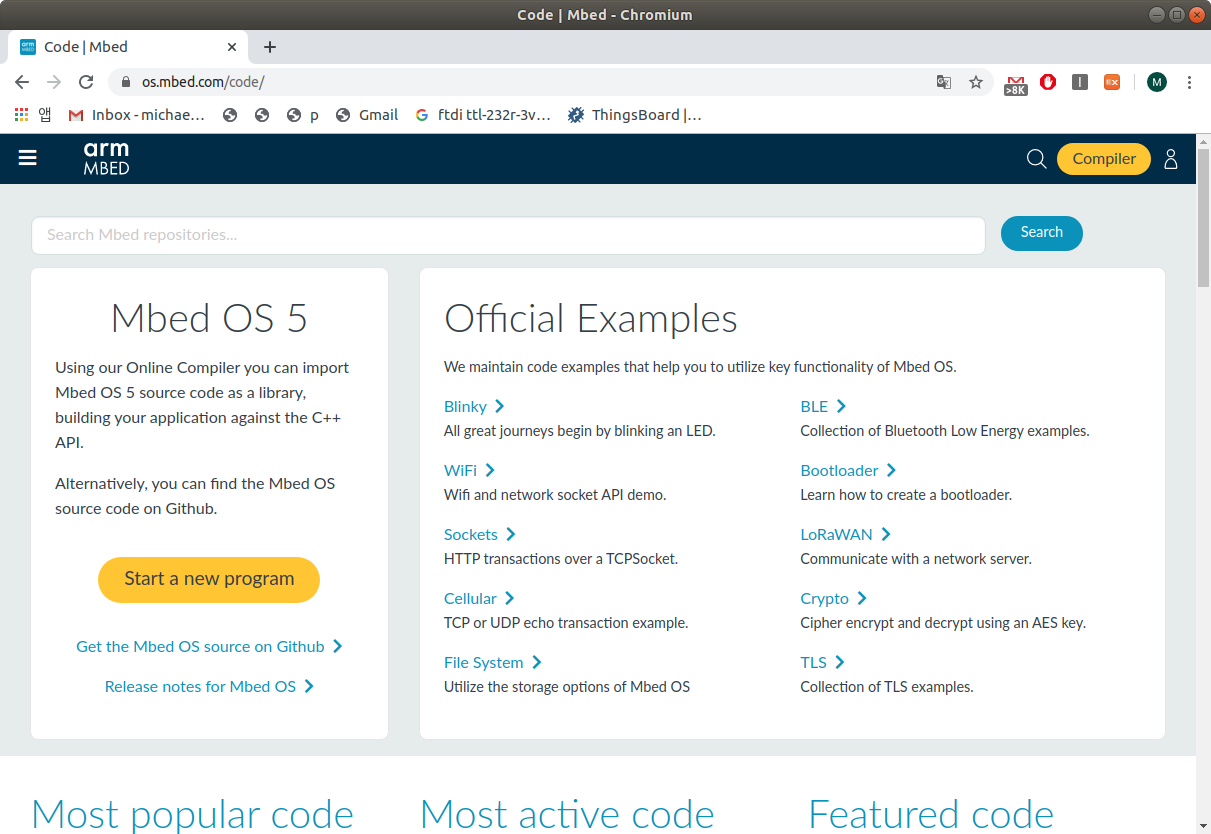Open the LoRaWAN example link
The width and height of the screenshot is (1211, 834).
click(845, 534)
